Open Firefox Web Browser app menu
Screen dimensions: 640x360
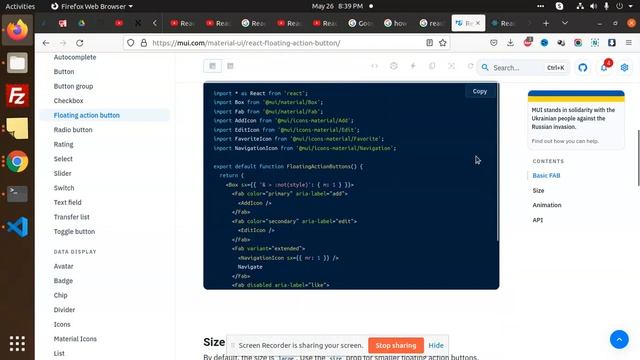coord(92,6)
